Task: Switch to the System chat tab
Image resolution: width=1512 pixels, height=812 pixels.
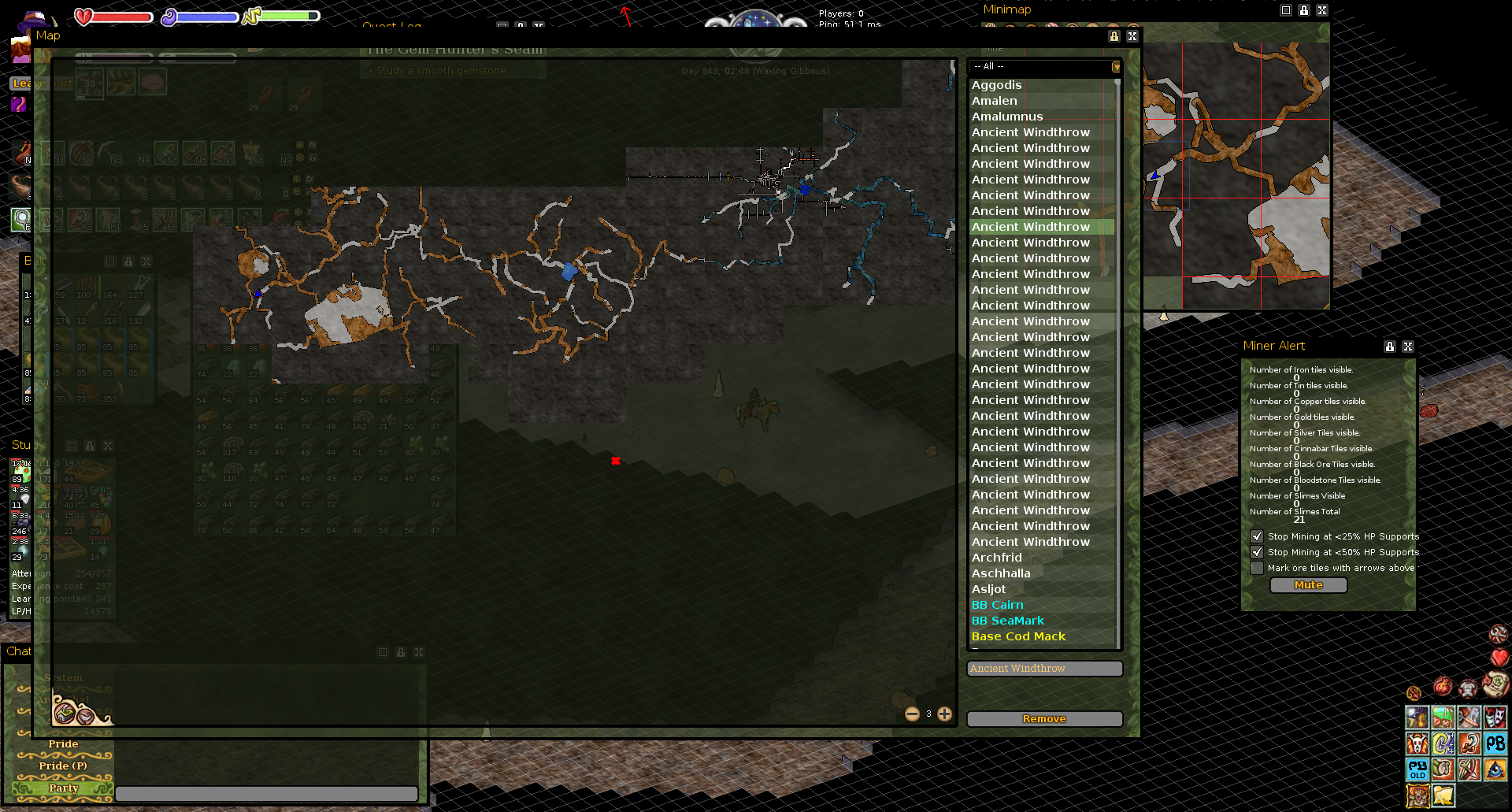Action: point(63,678)
